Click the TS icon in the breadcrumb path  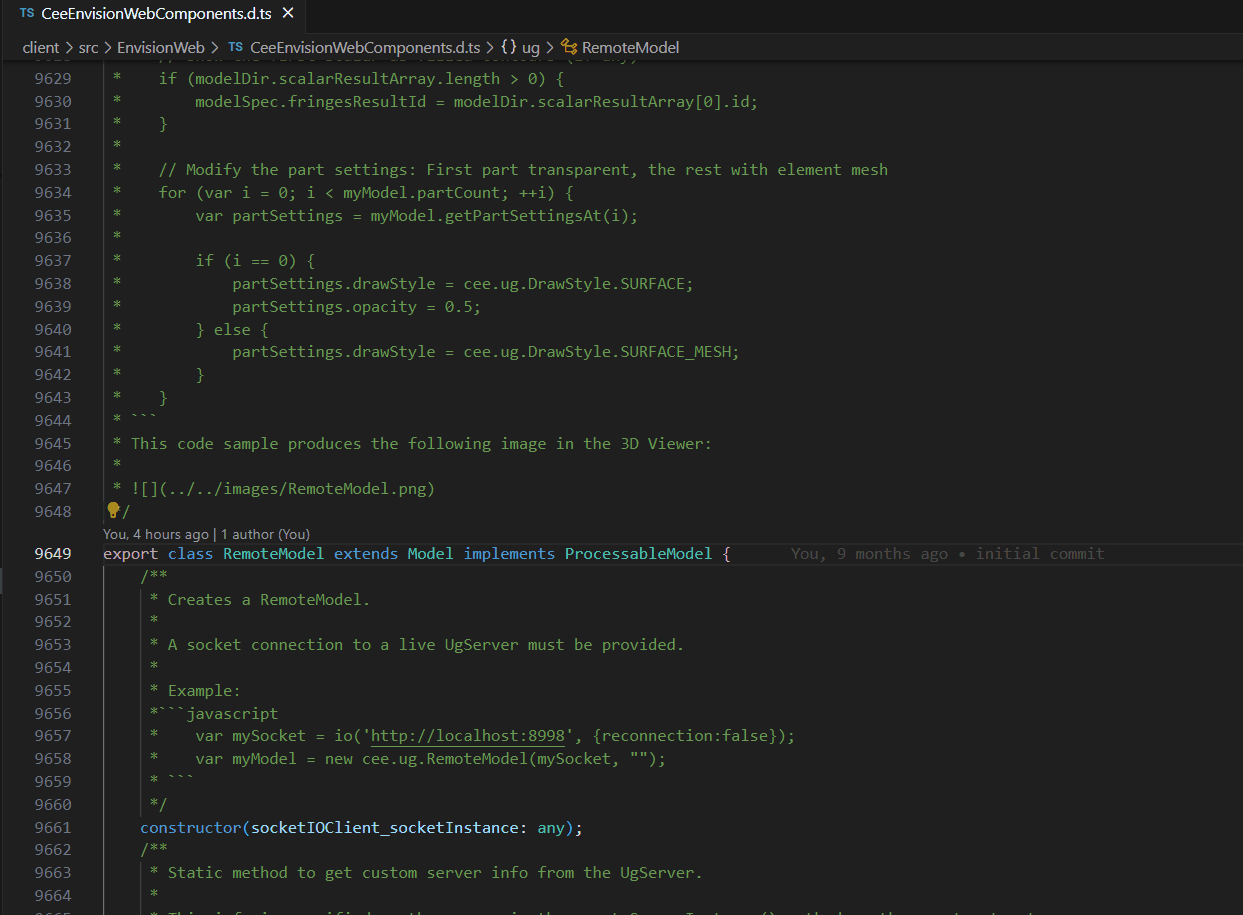(x=235, y=47)
